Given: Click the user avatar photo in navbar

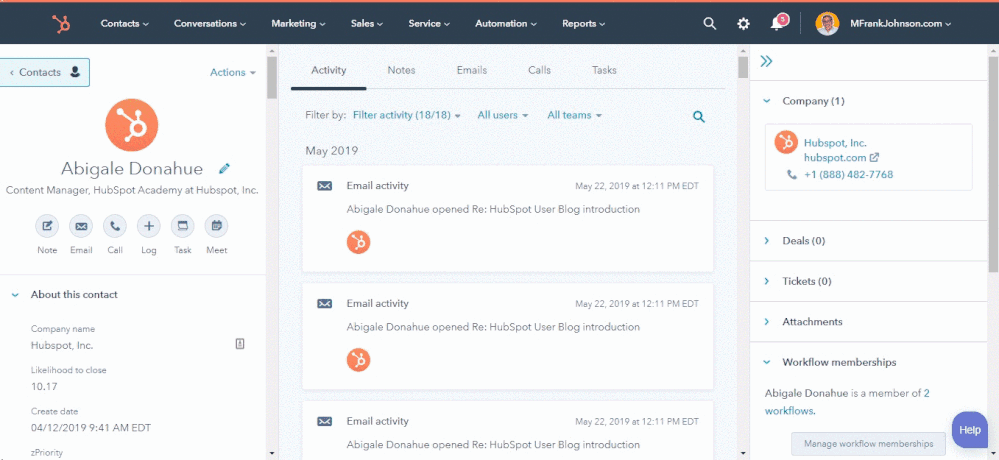Looking at the screenshot, I should [x=827, y=24].
